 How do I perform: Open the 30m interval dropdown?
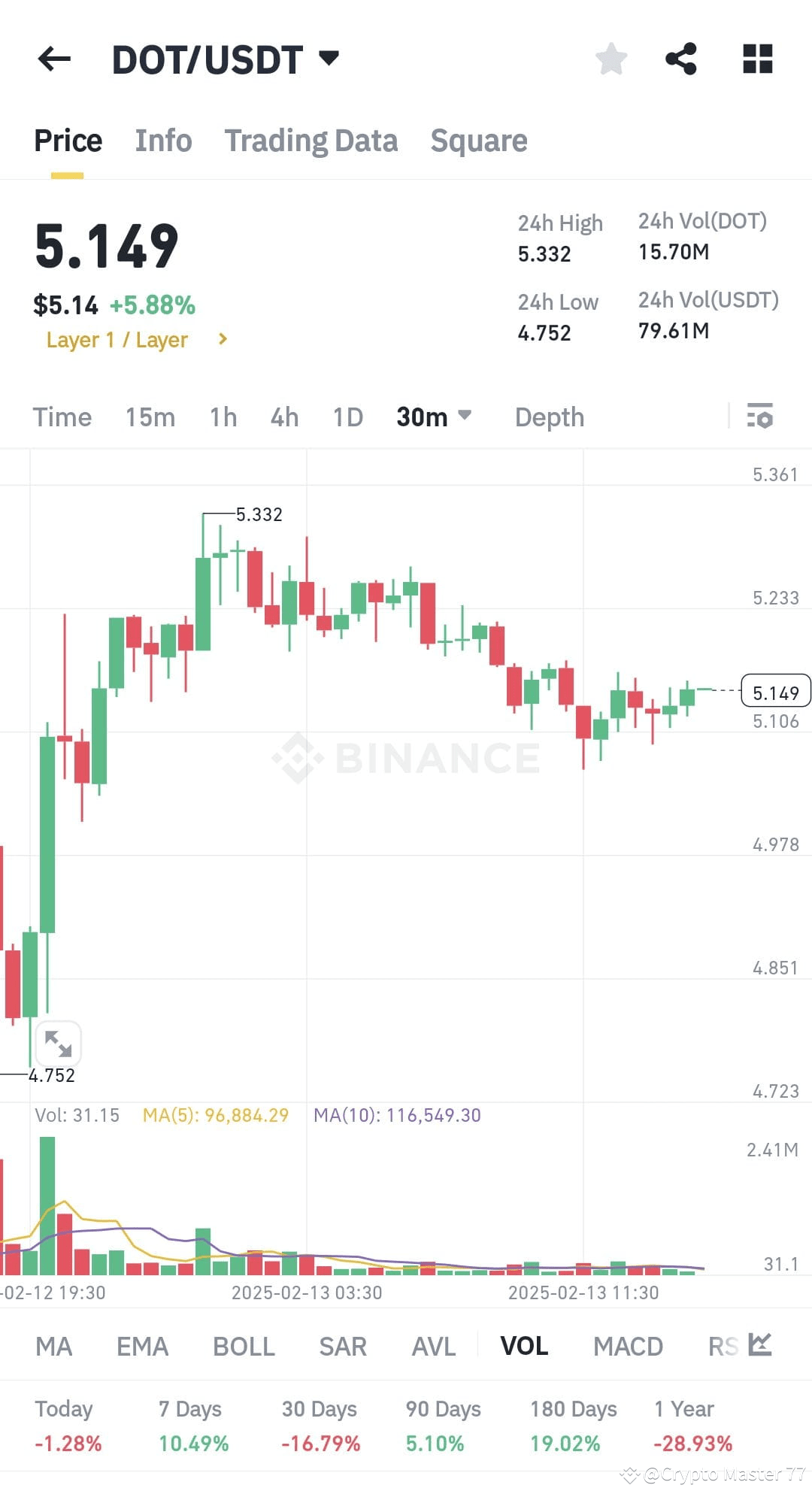(x=434, y=417)
